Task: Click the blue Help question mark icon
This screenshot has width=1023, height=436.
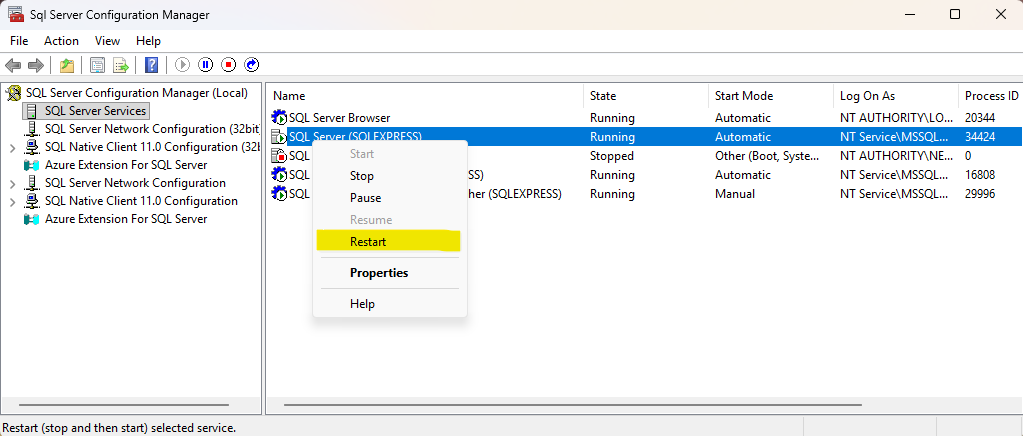Action: (151, 65)
